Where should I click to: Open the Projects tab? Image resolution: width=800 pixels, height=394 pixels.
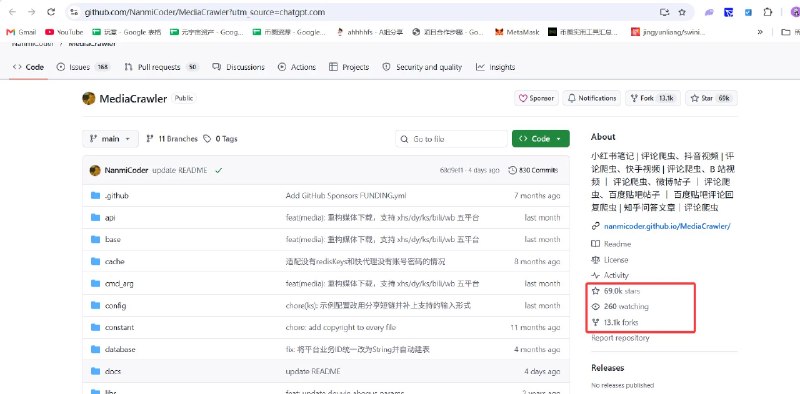tap(349, 67)
